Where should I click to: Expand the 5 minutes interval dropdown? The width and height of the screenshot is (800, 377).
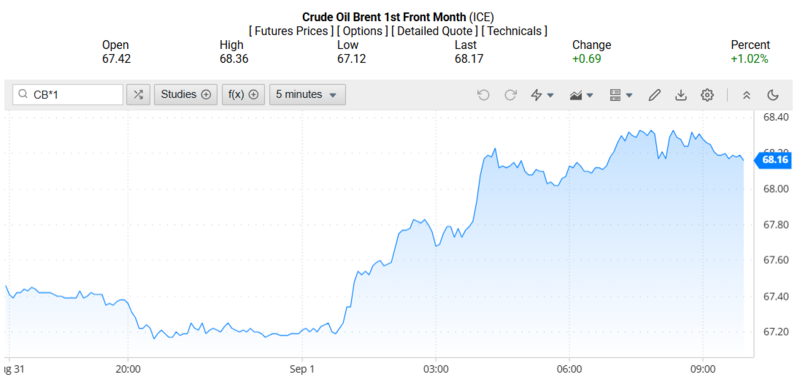[x=307, y=94]
